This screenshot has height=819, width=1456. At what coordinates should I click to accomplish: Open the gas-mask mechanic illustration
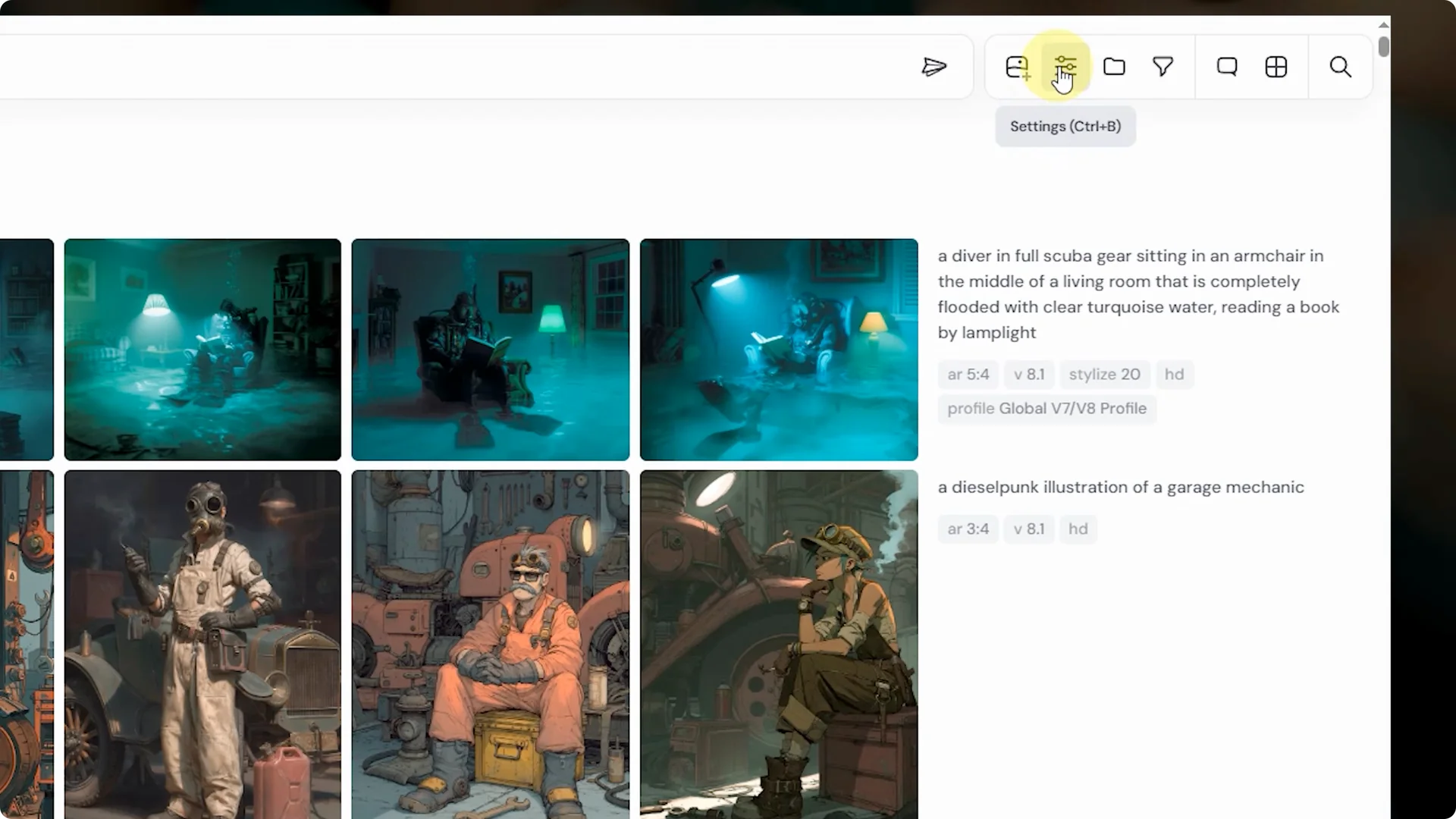coord(202,645)
